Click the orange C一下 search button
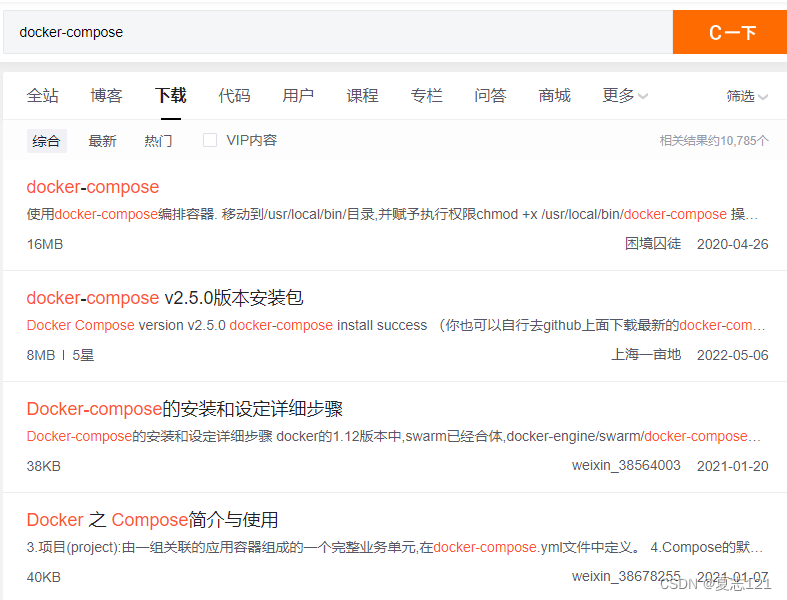 point(730,32)
